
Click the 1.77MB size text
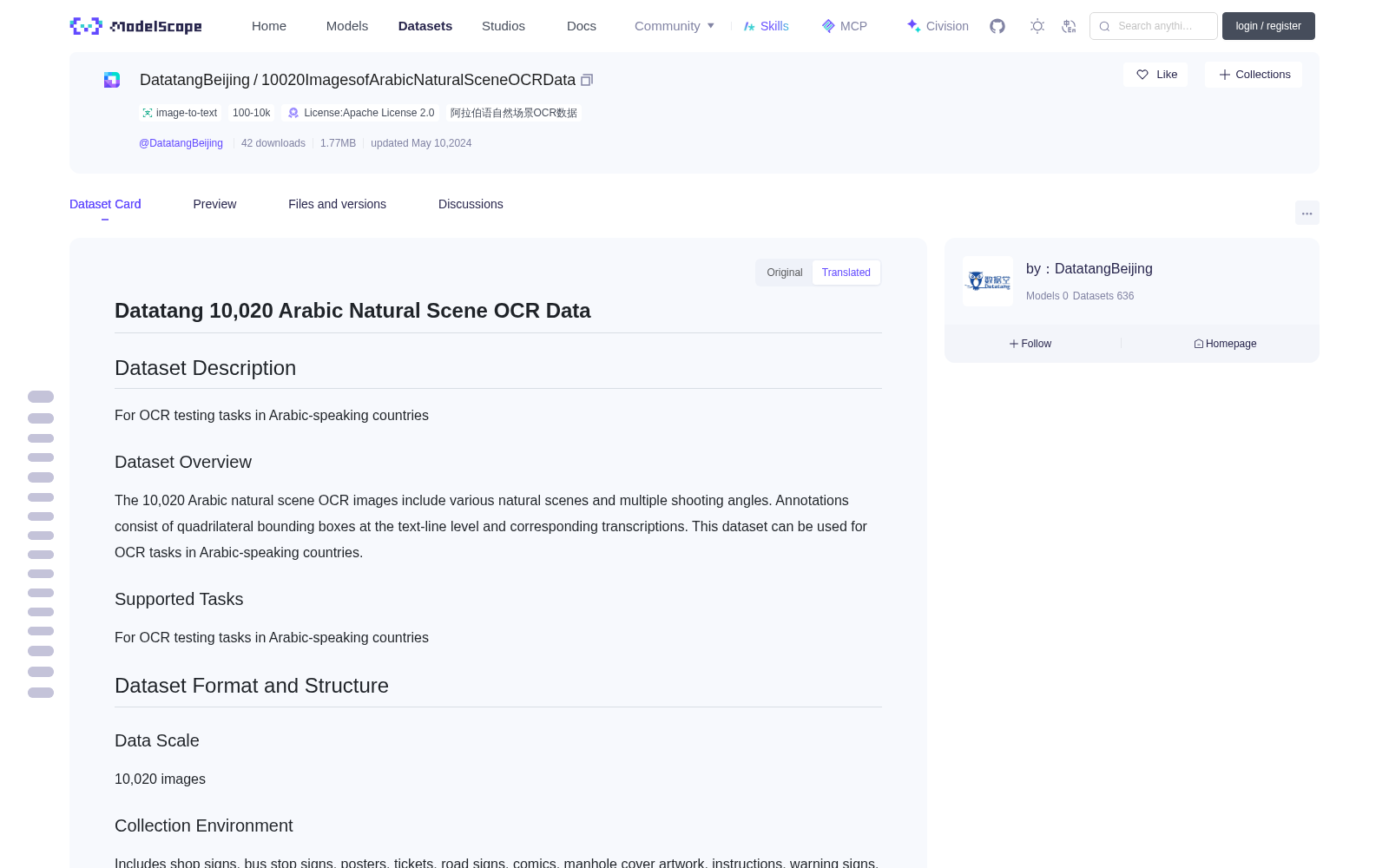(339, 143)
